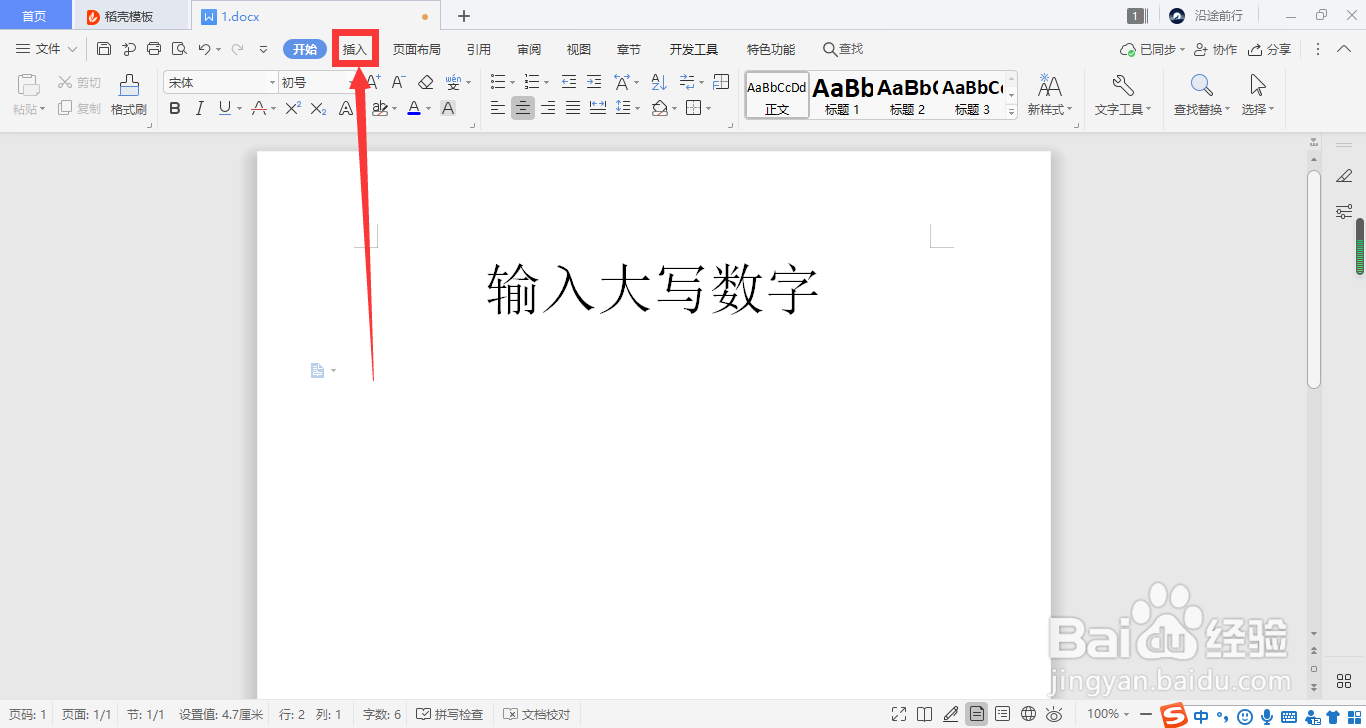
Task: Apply italic formatting
Action: pos(199,108)
